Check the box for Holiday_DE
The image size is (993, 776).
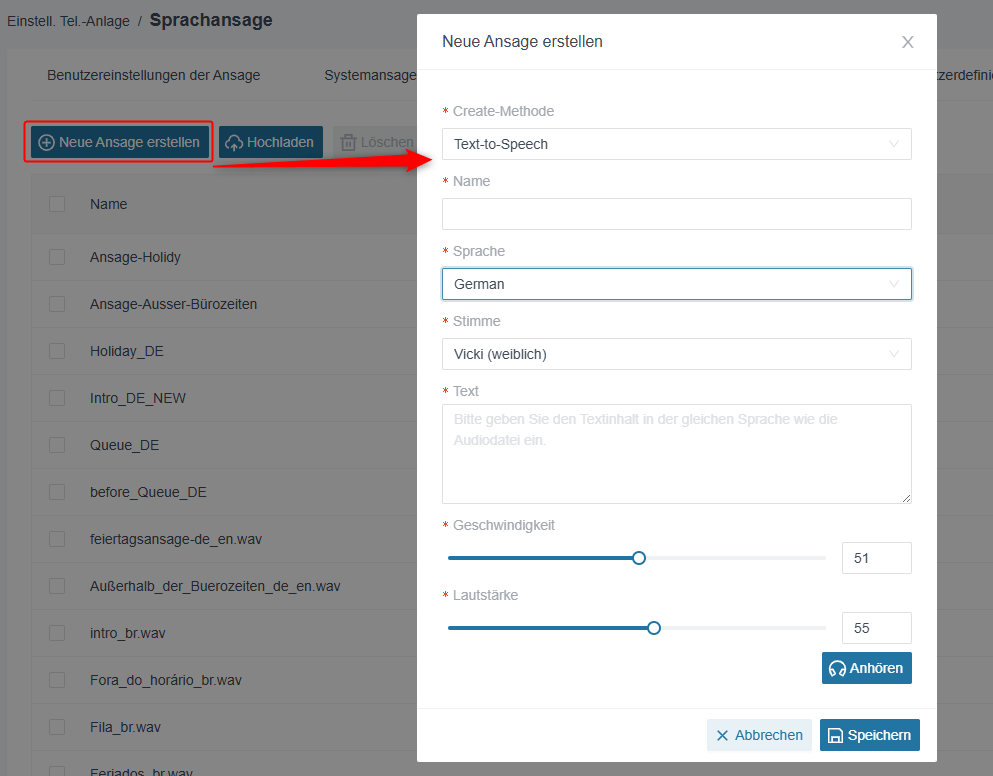[x=57, y=351]
